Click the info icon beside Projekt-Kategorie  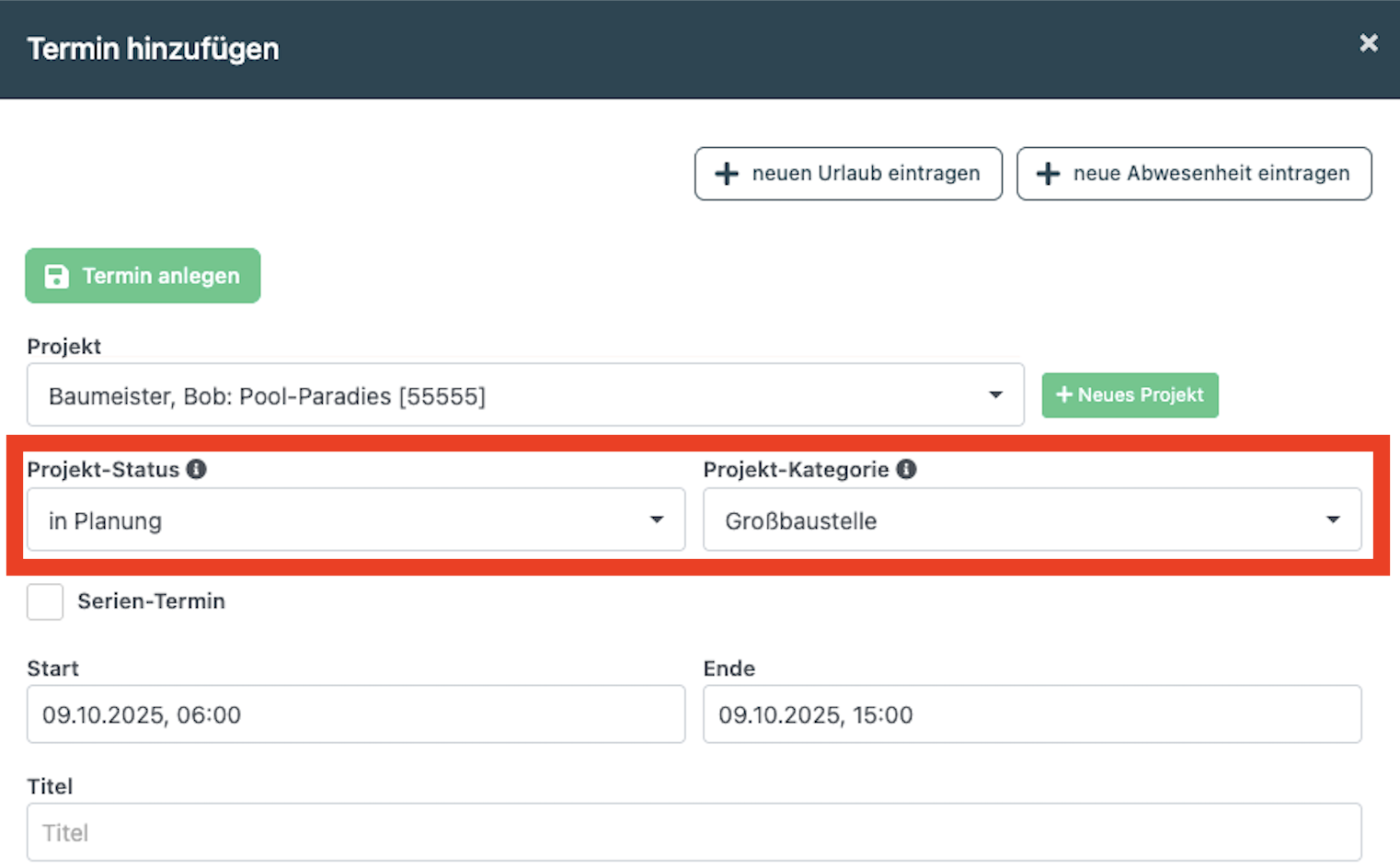[x=906, y=469]
